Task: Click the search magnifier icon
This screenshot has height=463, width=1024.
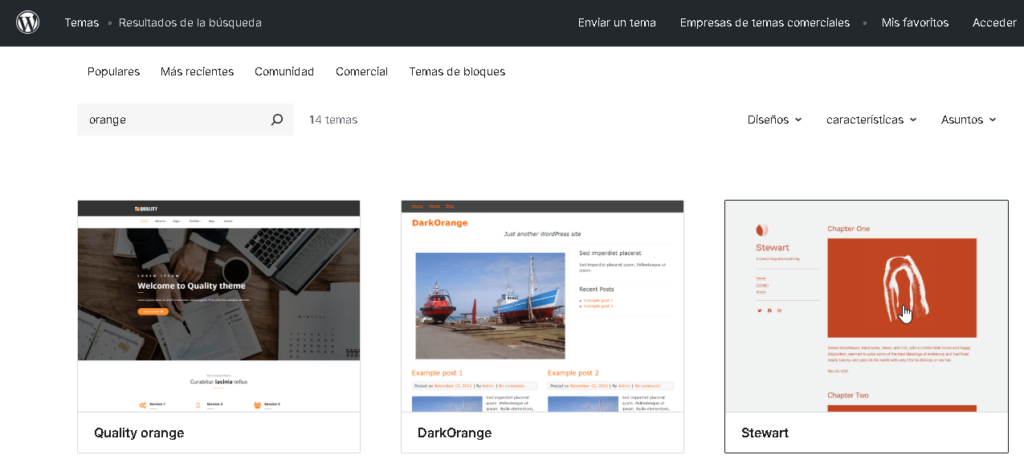Action: [x=277, y=120]
